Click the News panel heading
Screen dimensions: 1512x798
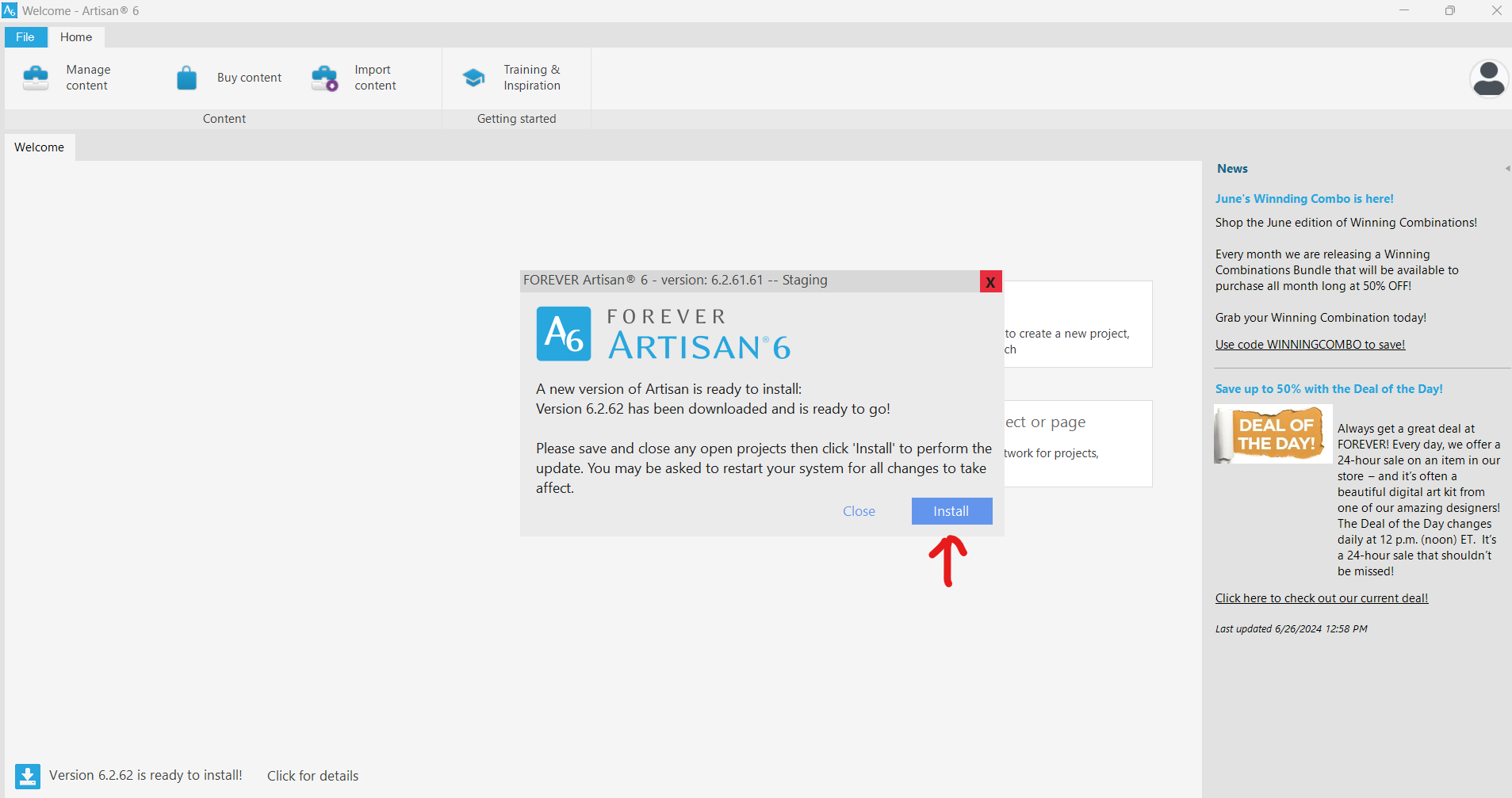click(1232, 169)
